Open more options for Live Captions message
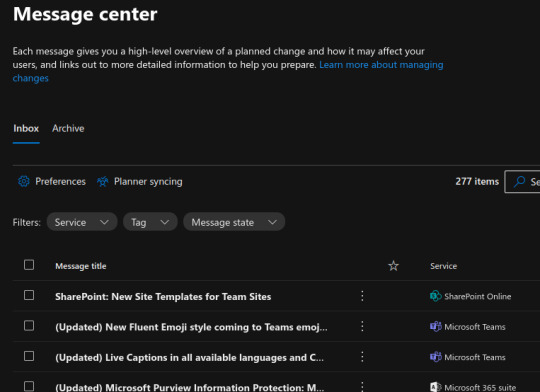The width and height of the screenshot is (540, 392). pyautogui.click(x=362, y=357)
